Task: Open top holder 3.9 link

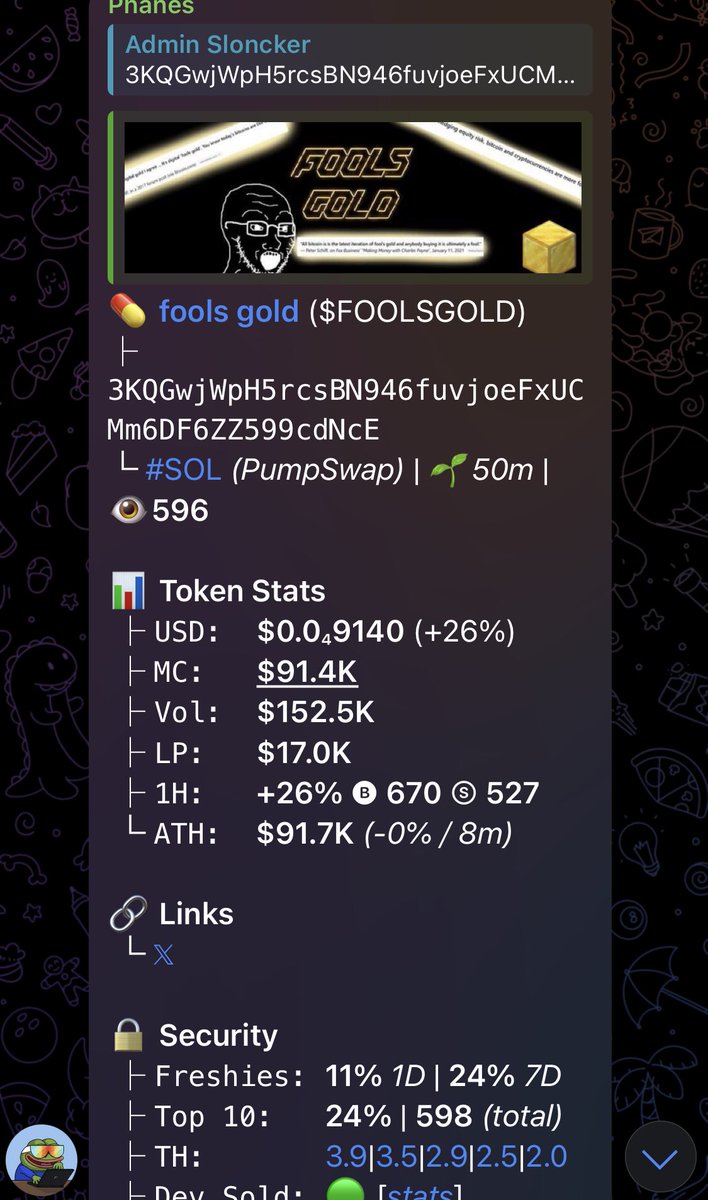Action: point(347,1157)
